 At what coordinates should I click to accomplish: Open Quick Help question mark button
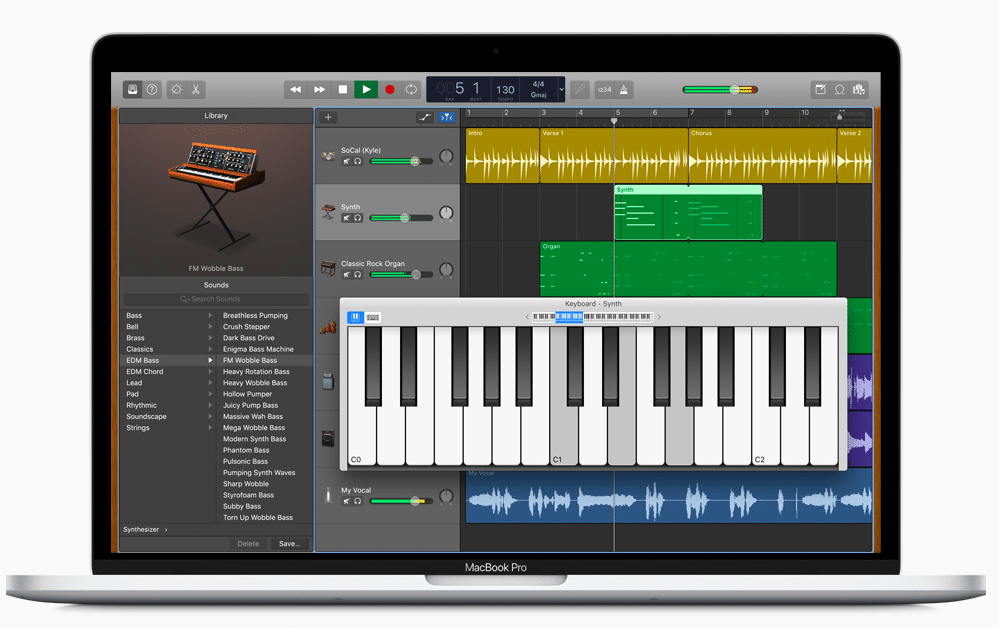(152, 89)
